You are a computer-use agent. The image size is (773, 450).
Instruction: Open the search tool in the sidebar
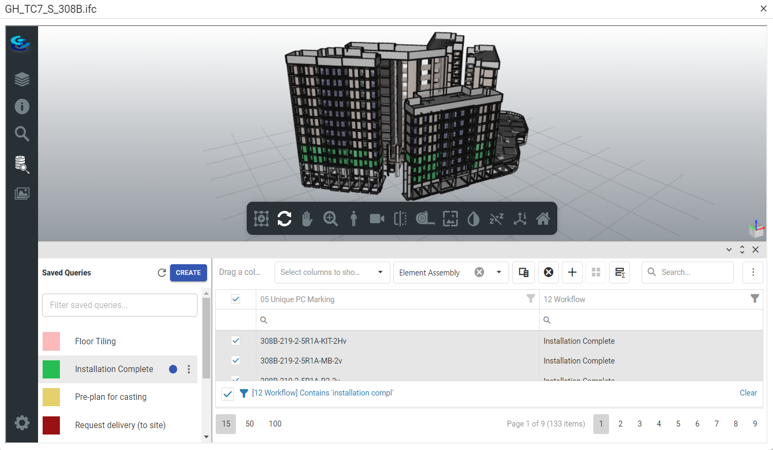click(22, 134)
